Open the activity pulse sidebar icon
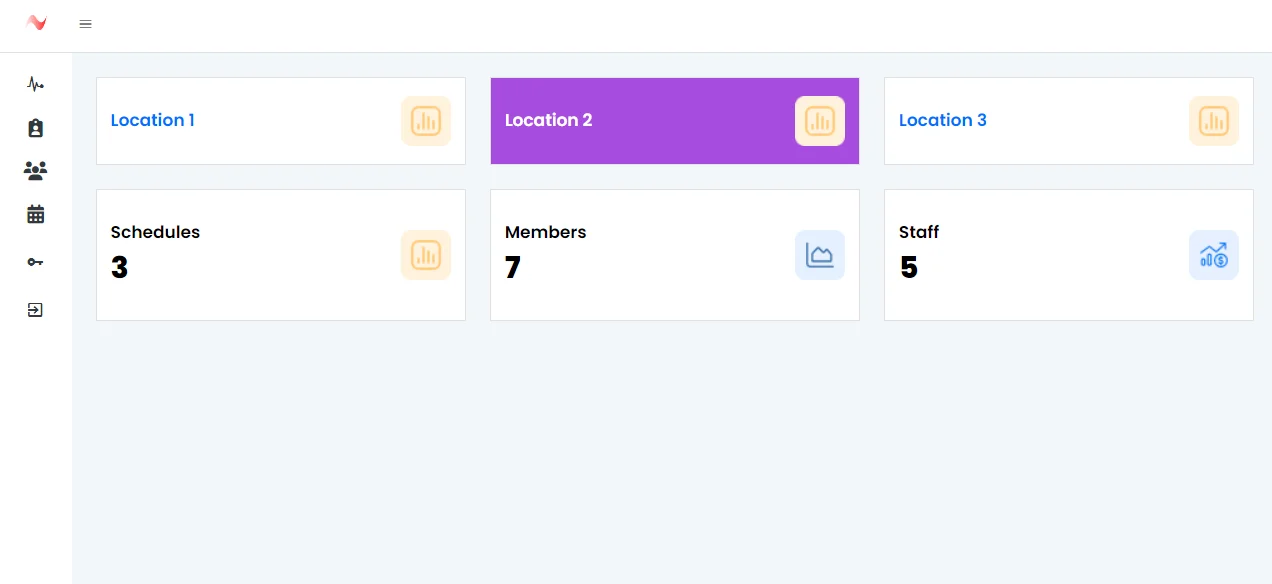1272x584 pixels. pos(35,84)
